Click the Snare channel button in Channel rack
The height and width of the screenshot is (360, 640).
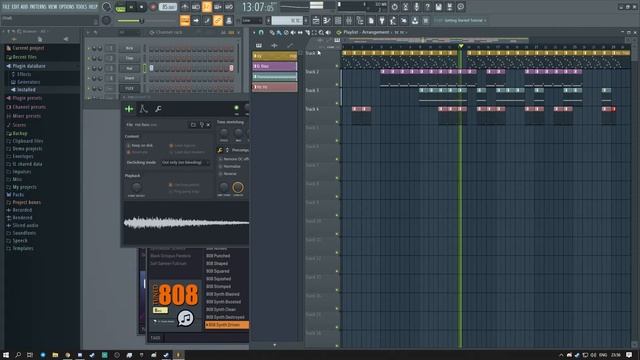(129, 78)
